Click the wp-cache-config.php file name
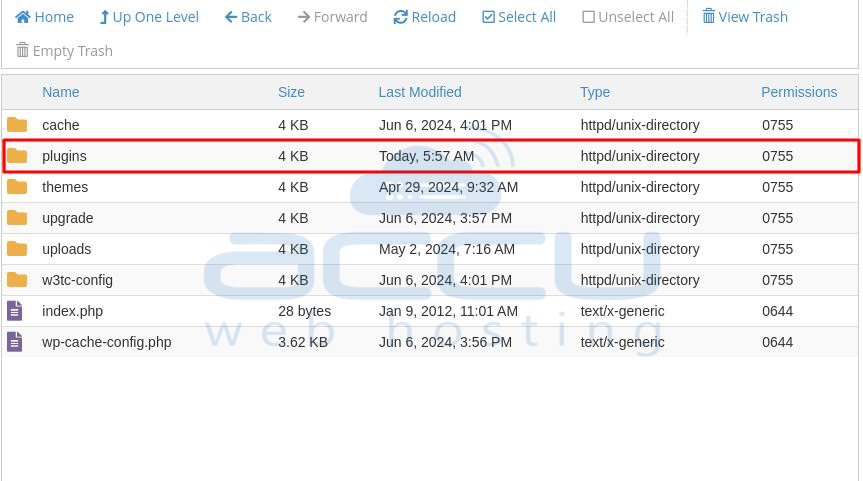Screen dimensions: 863x481 [x=107, y=342]
